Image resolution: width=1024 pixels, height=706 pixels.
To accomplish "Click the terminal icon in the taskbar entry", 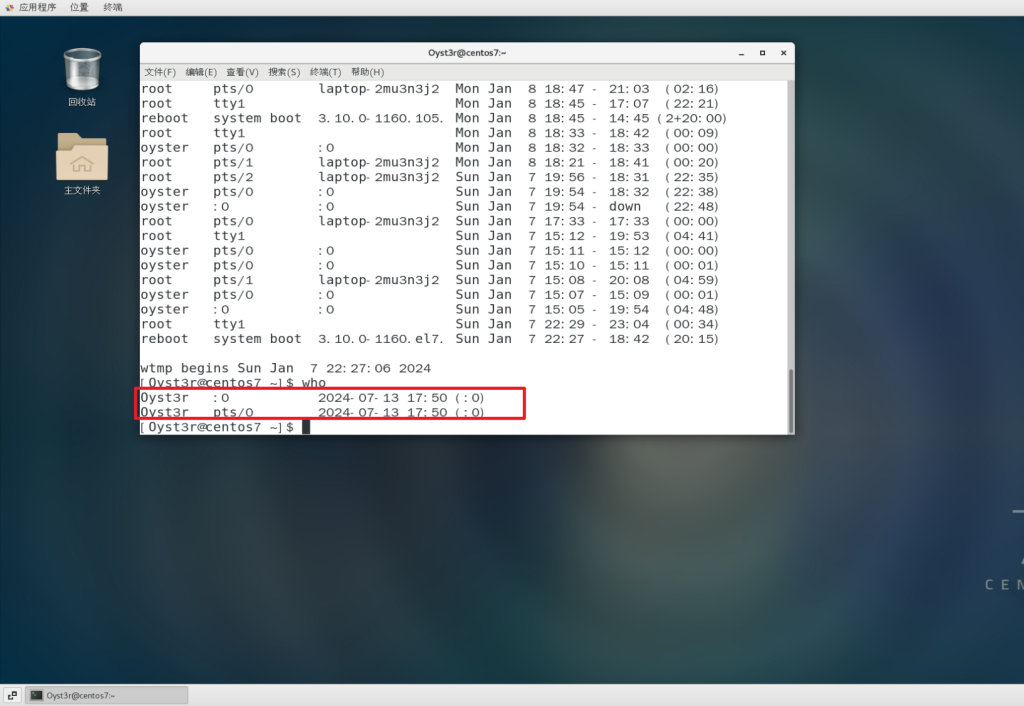I will point(36,695).
